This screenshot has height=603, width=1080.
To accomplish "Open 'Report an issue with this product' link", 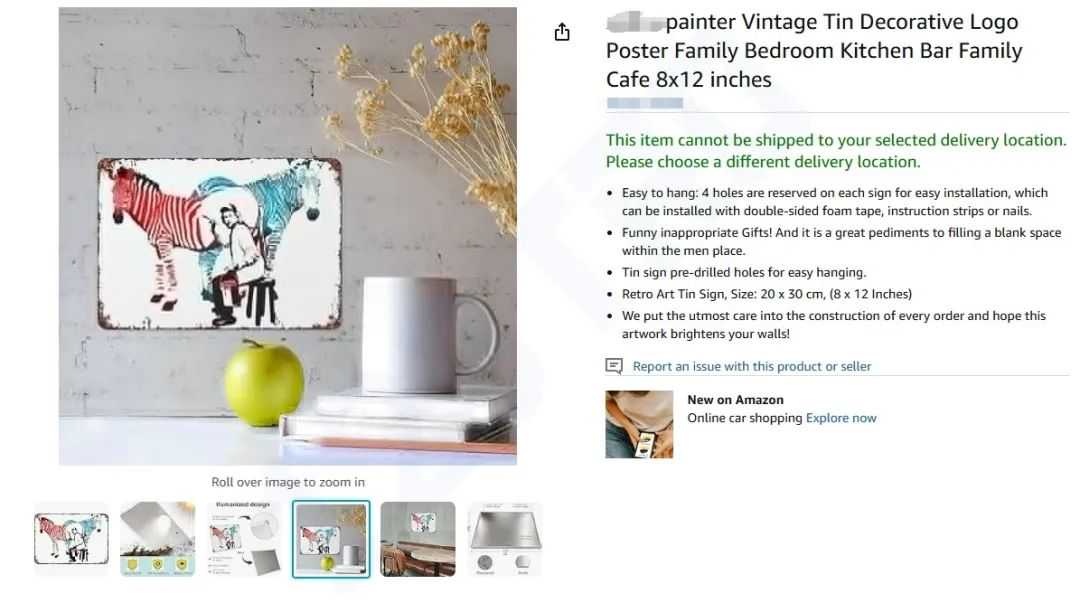I will [x=751, y=366].
